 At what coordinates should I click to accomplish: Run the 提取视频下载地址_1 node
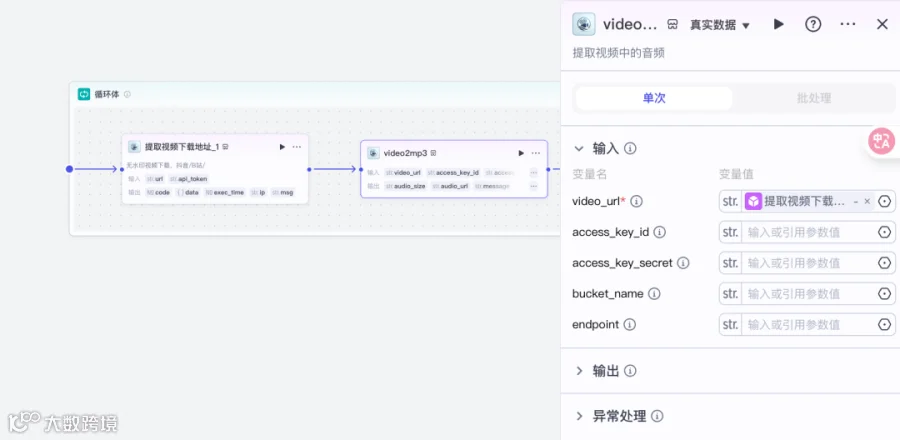tap(282, 147)
